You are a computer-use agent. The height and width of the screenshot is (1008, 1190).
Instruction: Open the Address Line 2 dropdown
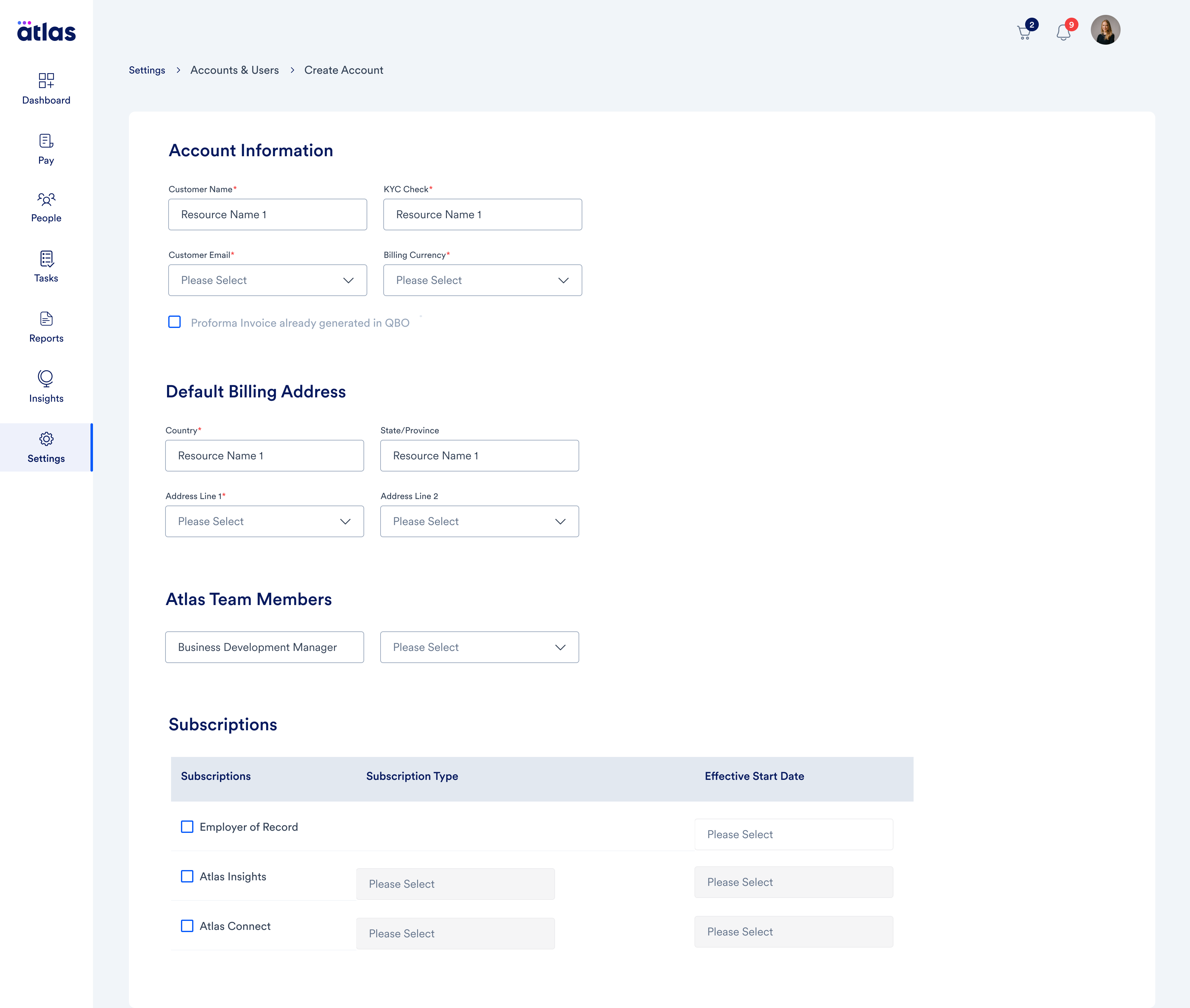point(480,521)
